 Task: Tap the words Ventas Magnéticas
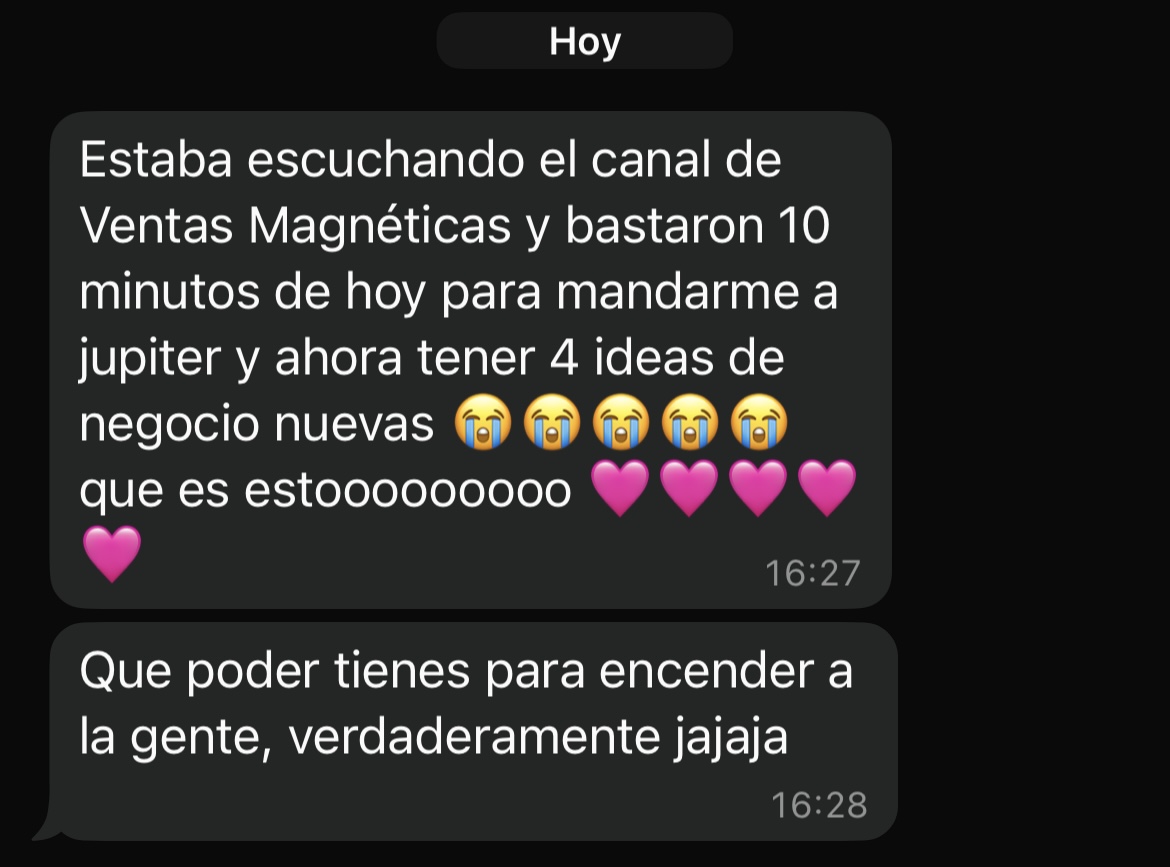pyautogui.click(x=295, y=225)
